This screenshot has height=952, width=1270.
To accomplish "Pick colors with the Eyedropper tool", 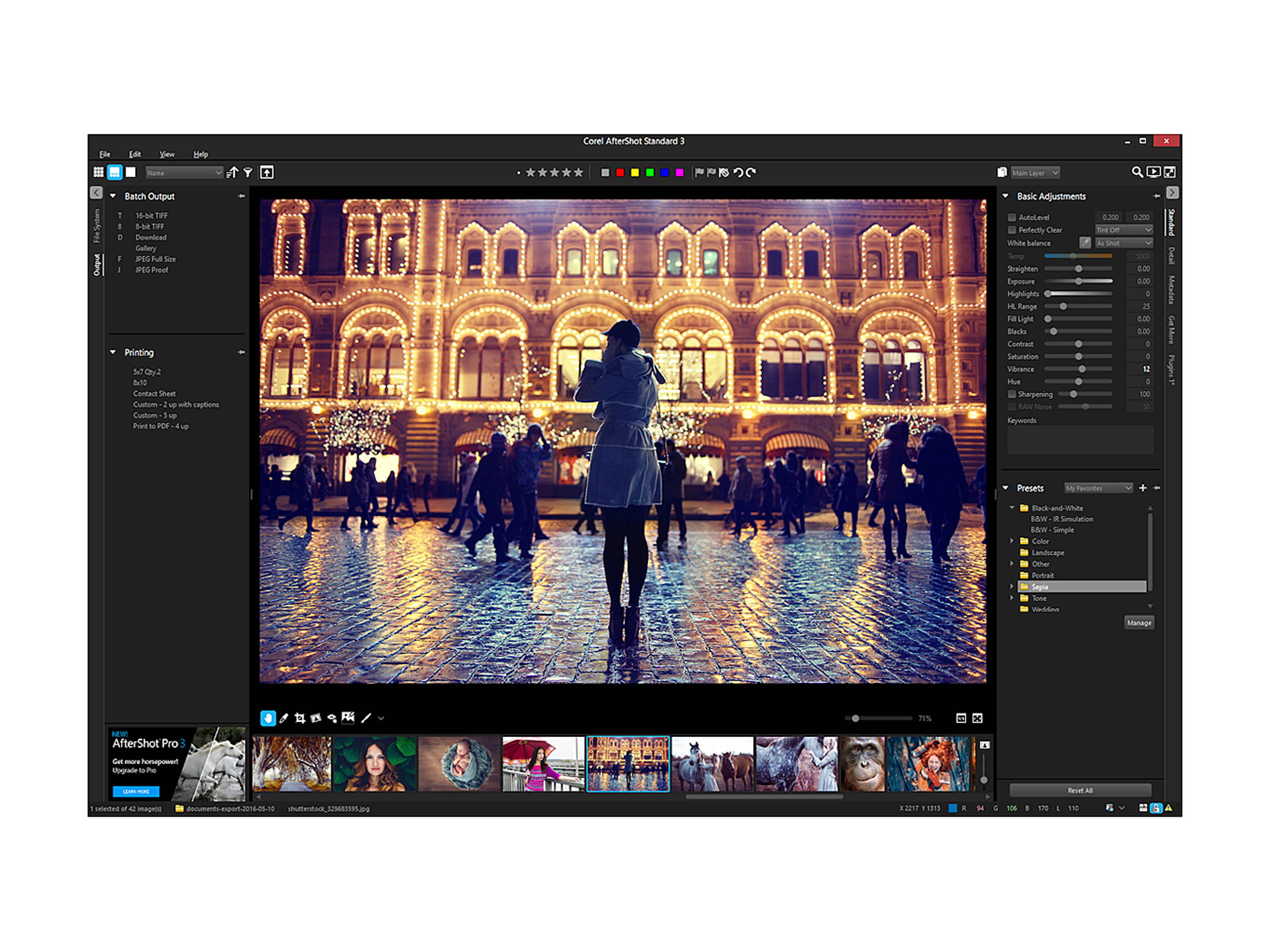I will pos(283,718).
